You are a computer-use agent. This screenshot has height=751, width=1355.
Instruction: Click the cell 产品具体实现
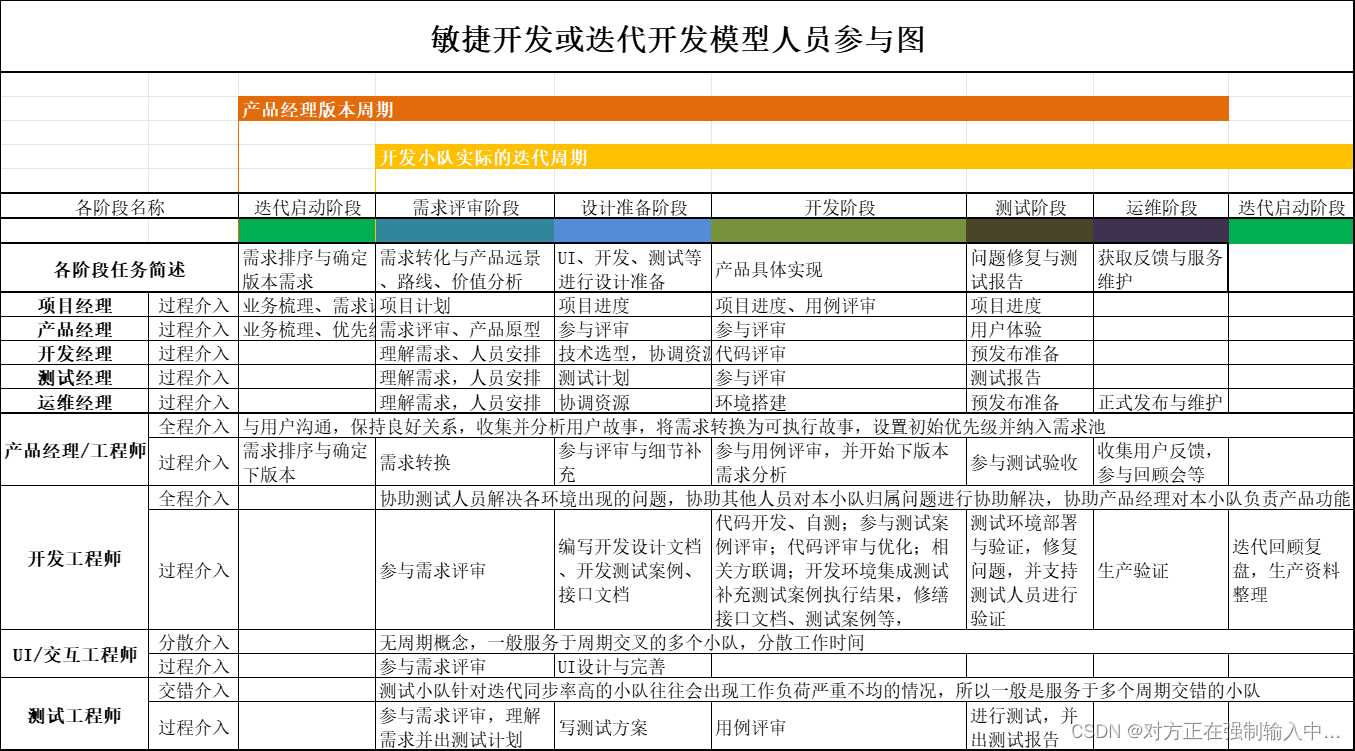(840, 269)
